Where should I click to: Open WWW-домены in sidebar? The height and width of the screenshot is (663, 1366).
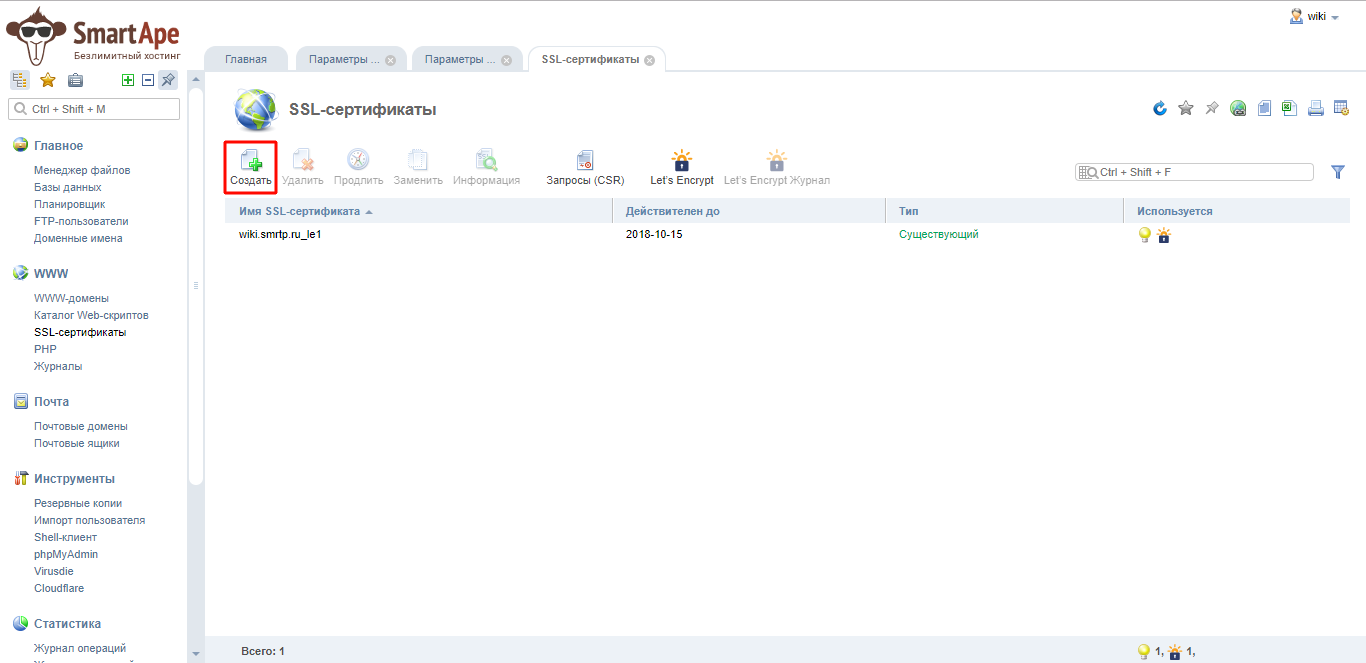tap(71, 298)
